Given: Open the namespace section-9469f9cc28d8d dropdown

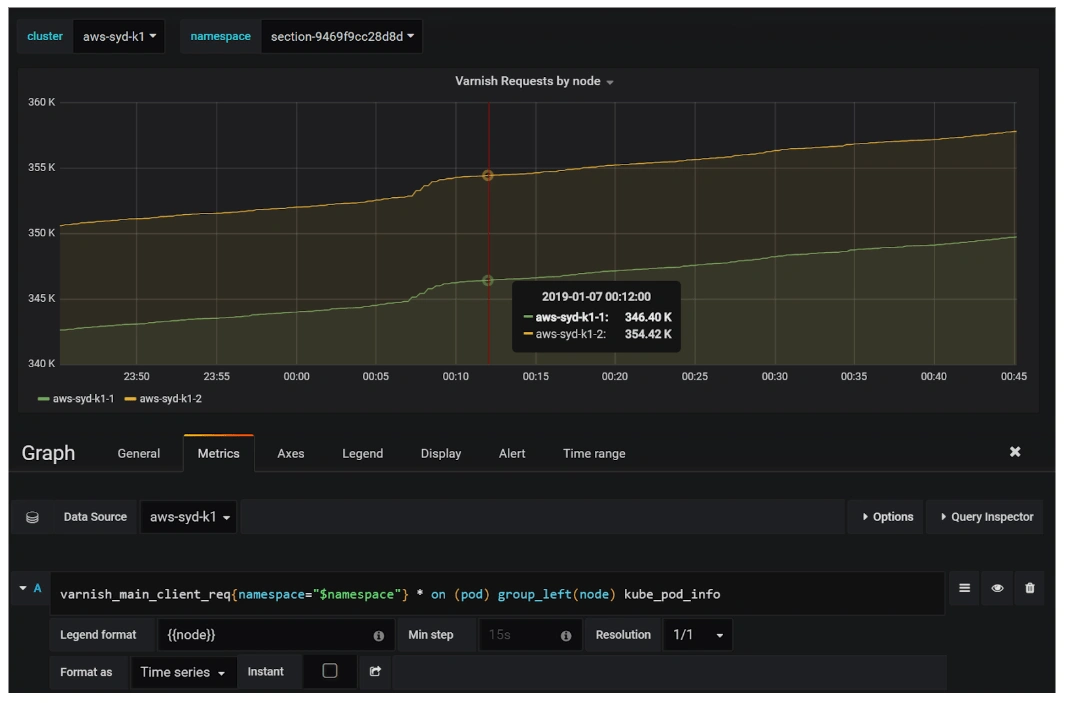Looking at the screenshot, I should tap(342, 37).
